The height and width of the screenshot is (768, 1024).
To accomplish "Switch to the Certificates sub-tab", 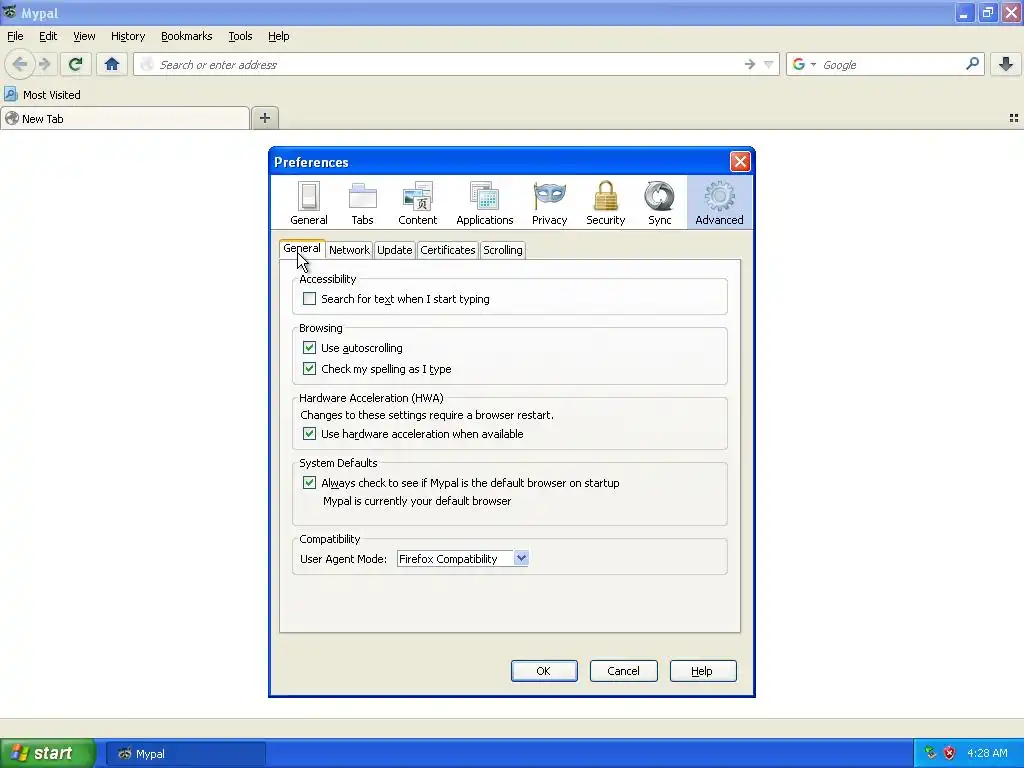I will (447, 249).
